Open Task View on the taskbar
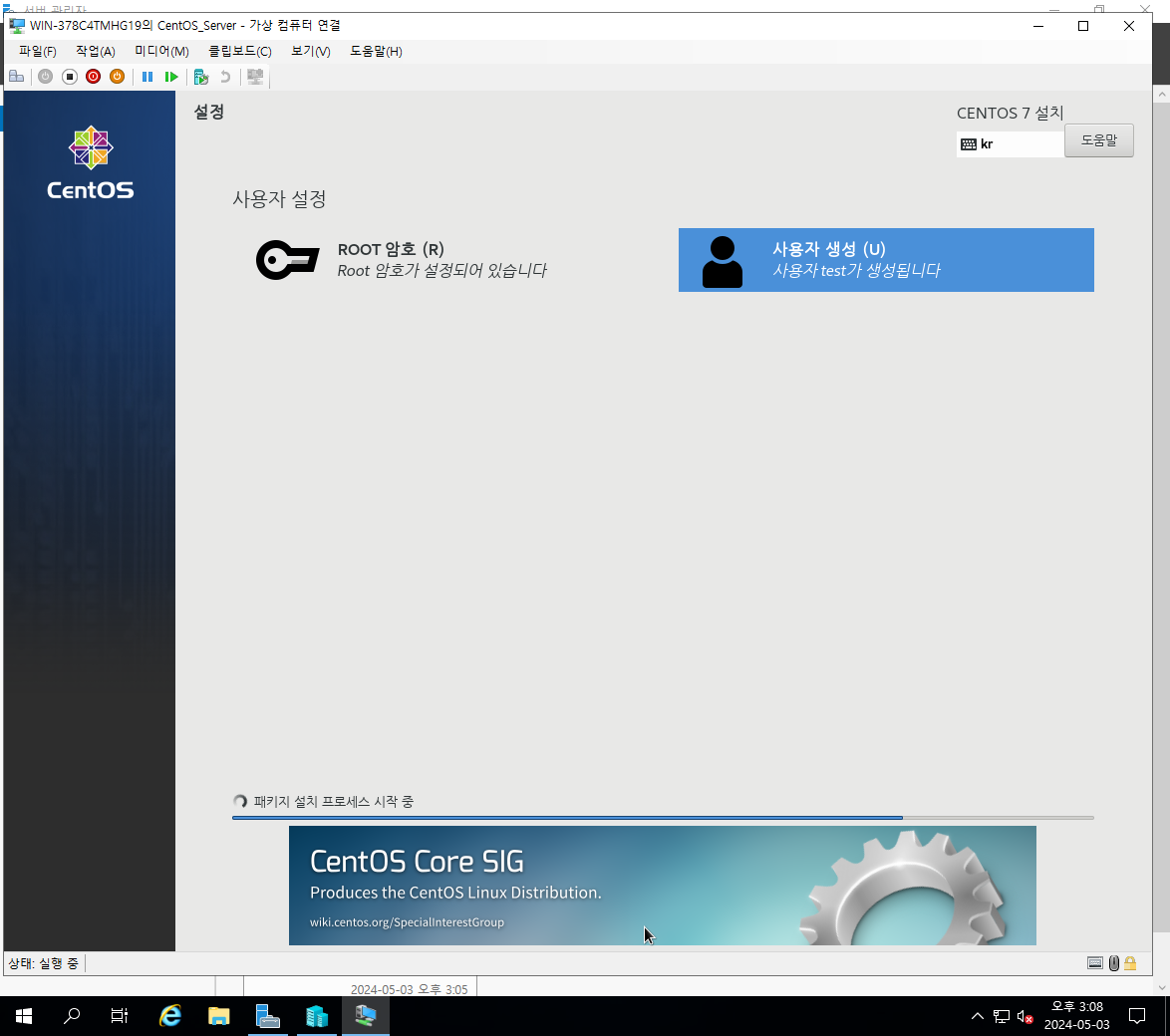Image resolution: width=1170 pixels, height=1036 pixels. pyautogui.click(x=120, y=1016)
